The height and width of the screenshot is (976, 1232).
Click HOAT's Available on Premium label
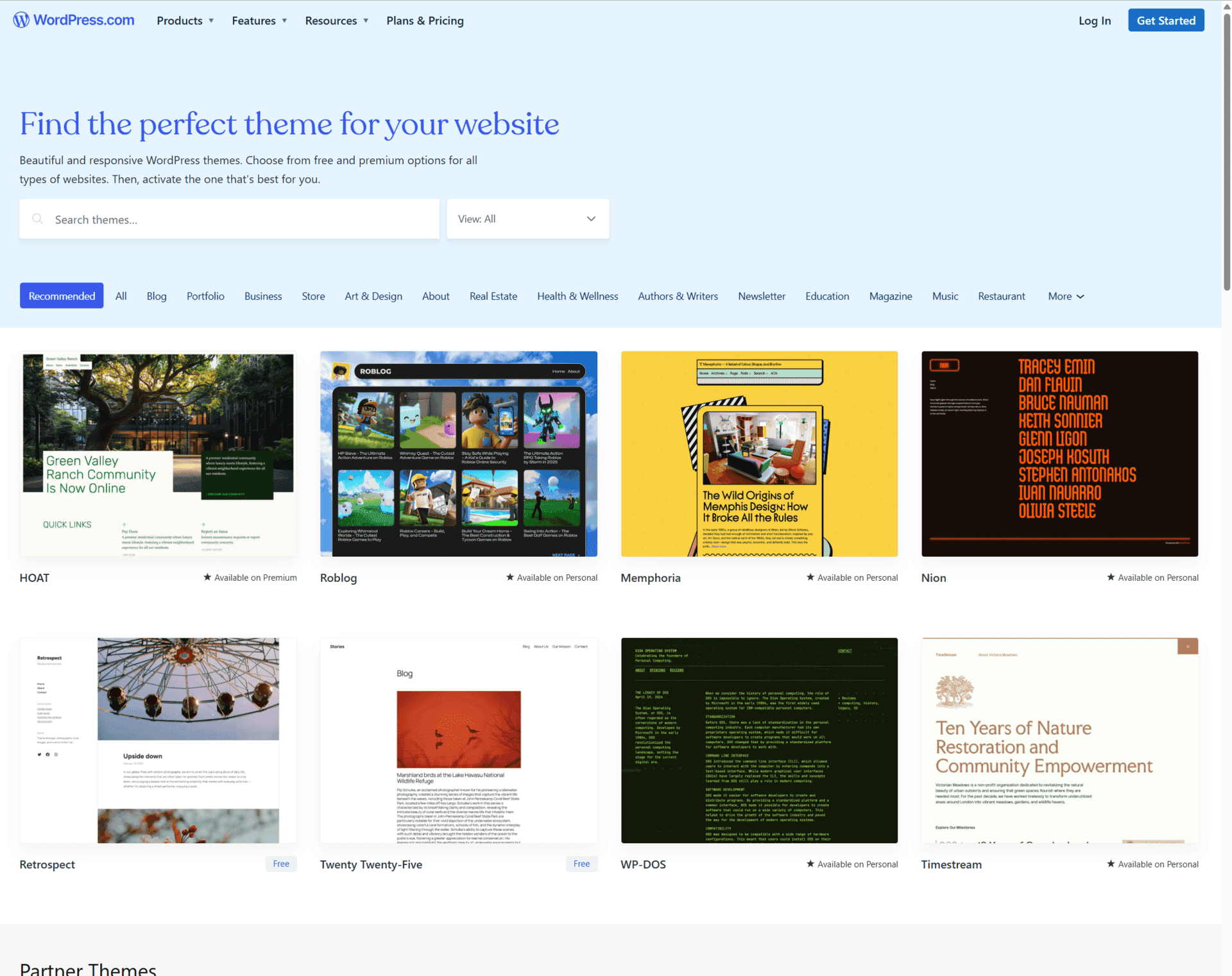point(250,578)
